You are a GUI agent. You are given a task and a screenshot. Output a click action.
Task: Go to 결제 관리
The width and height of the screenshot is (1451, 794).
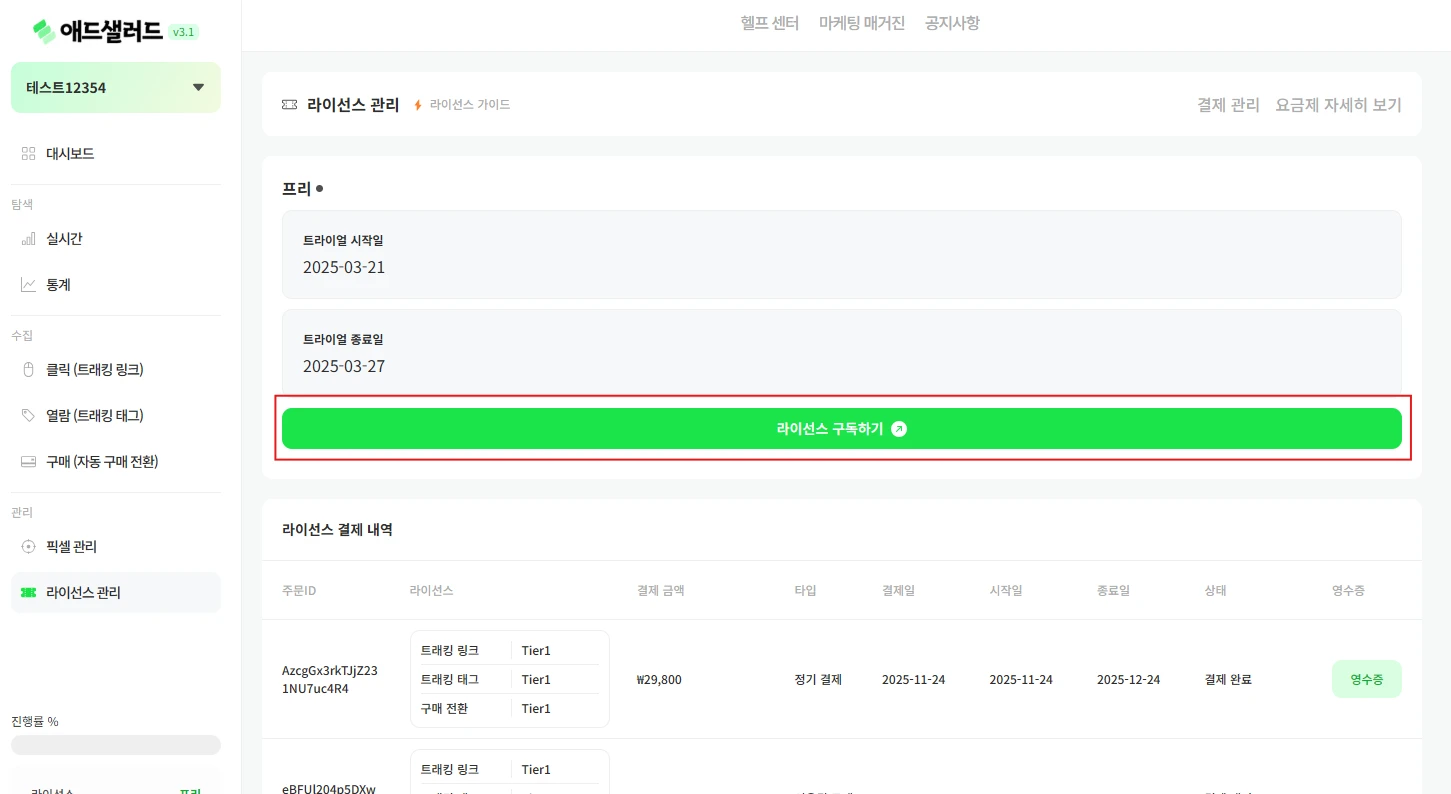(1228, 105)
